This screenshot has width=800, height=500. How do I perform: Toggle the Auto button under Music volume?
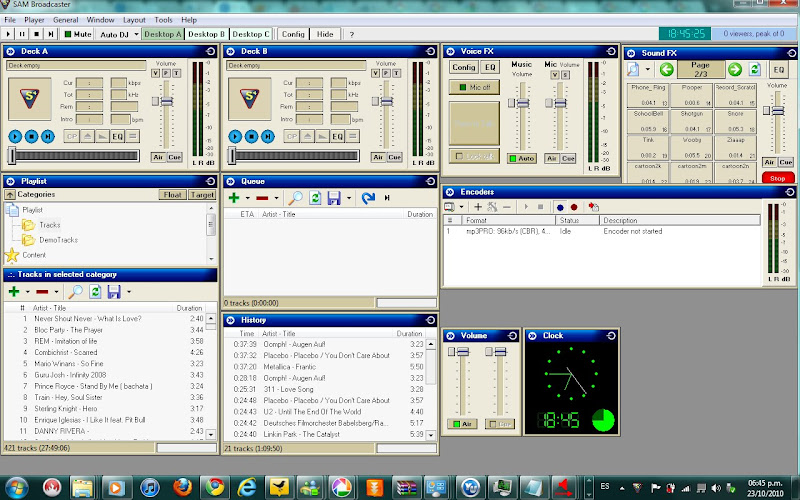pos(521,159)
